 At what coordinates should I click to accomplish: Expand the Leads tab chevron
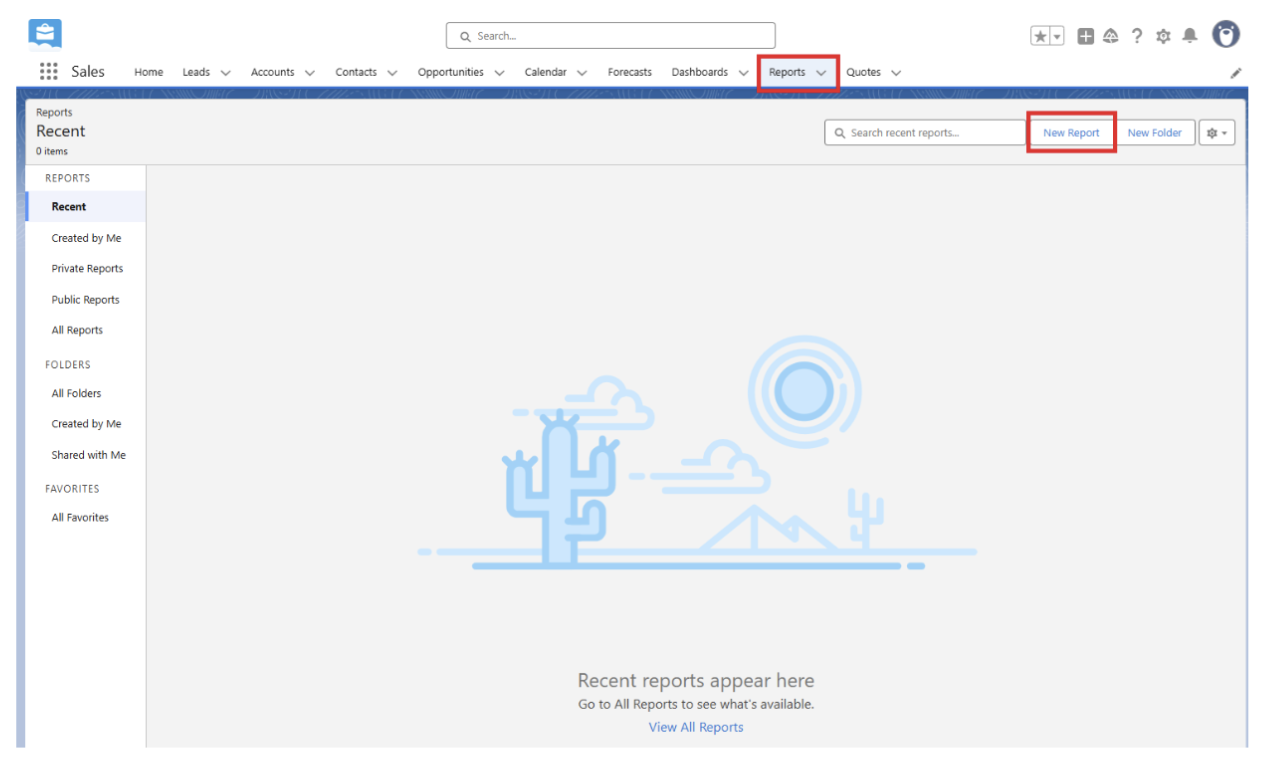225,73
